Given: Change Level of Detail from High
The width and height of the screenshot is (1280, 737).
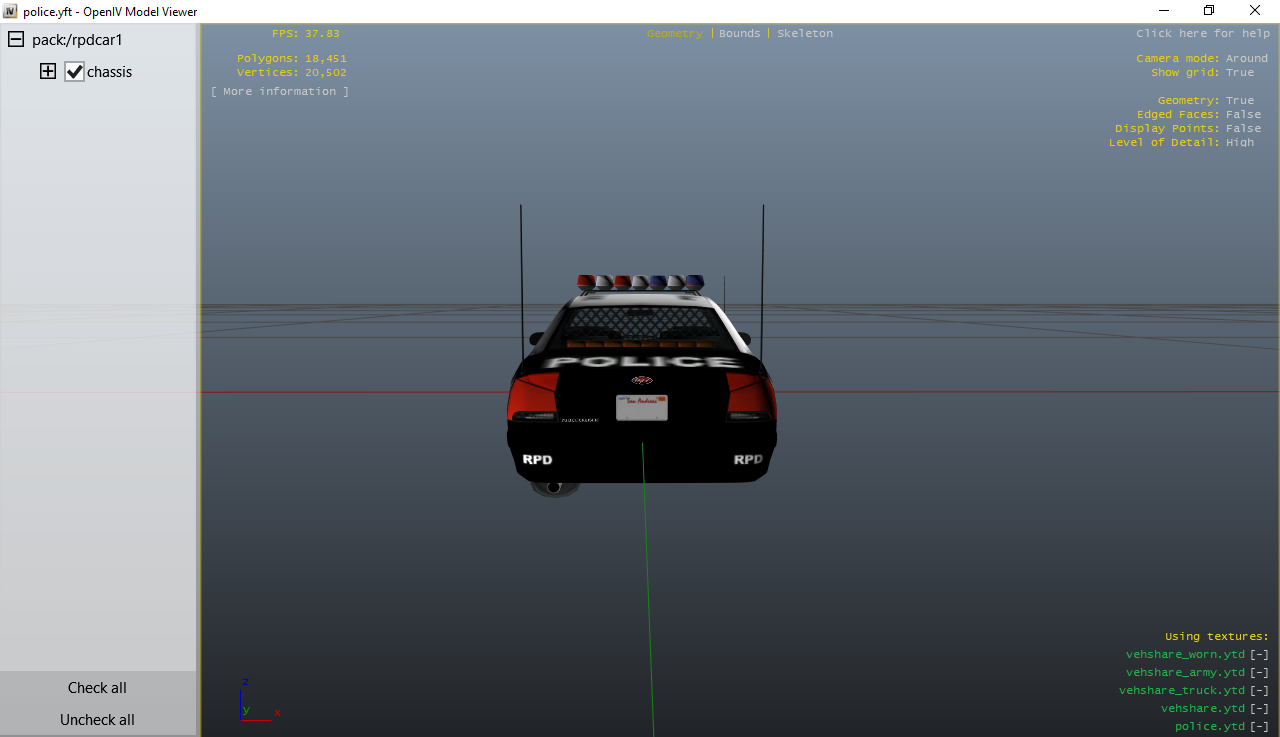Looking at the screenshot, I should click(x=1240, y=143).
